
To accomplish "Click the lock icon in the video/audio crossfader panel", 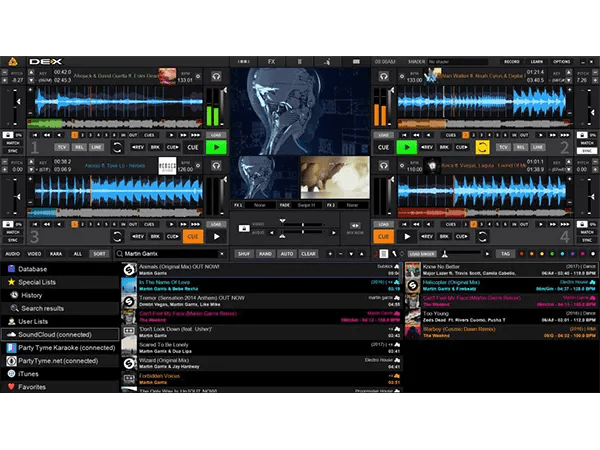I will point(244,228).
